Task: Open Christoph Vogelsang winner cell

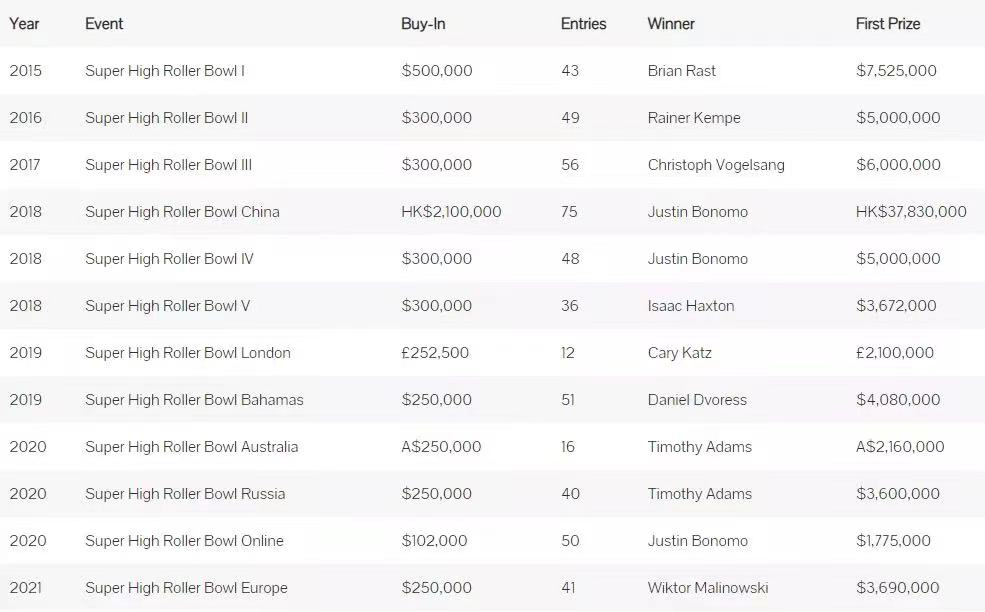Action: (x=716, y=165)
